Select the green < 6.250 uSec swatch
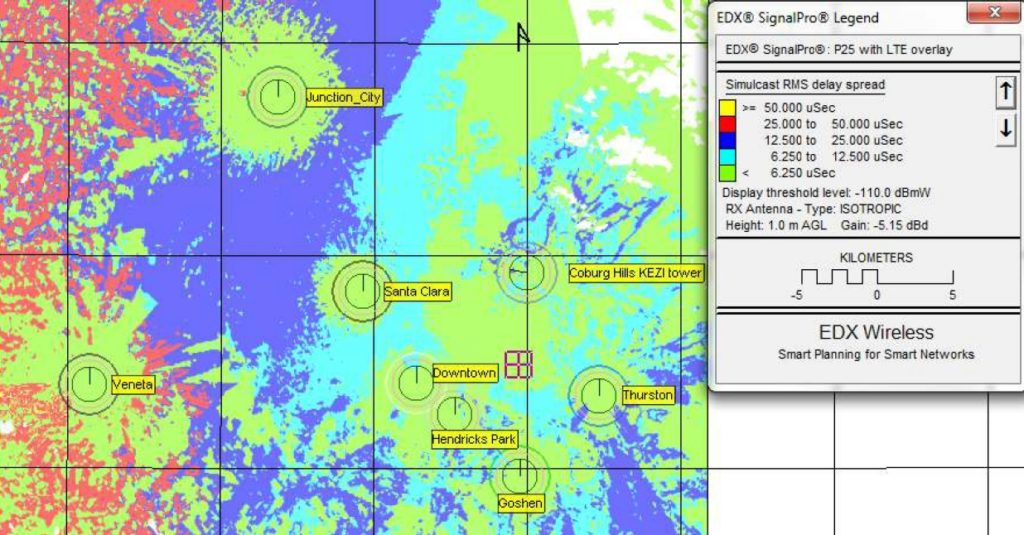 730,173
